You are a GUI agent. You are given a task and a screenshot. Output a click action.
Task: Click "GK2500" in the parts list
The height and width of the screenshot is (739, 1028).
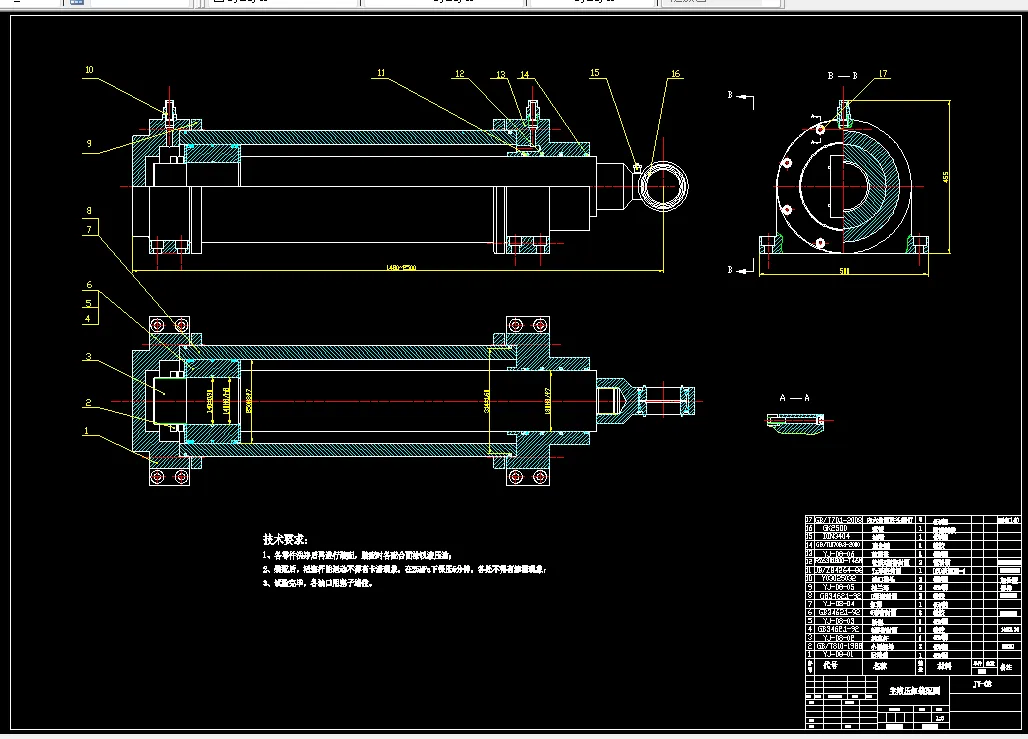835,528
